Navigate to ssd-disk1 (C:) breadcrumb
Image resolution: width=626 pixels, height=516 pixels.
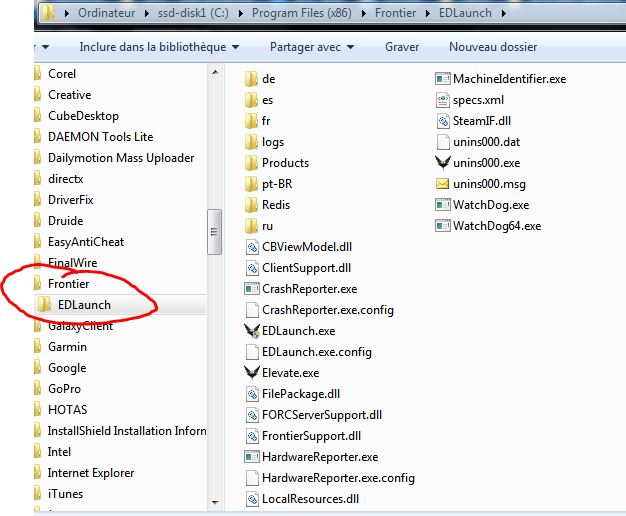(x=193, y=13)
